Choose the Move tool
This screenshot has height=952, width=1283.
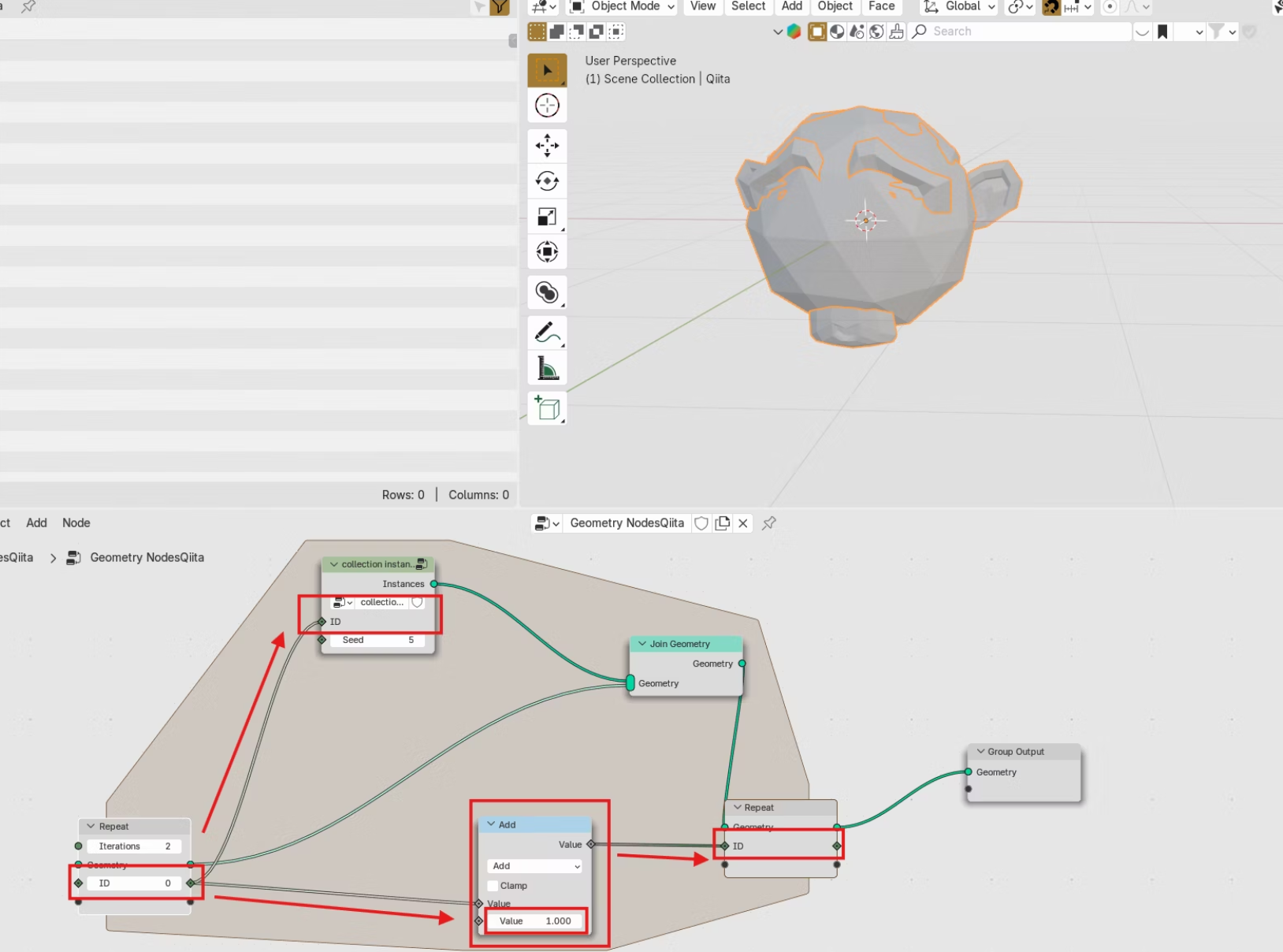point(547,146)
